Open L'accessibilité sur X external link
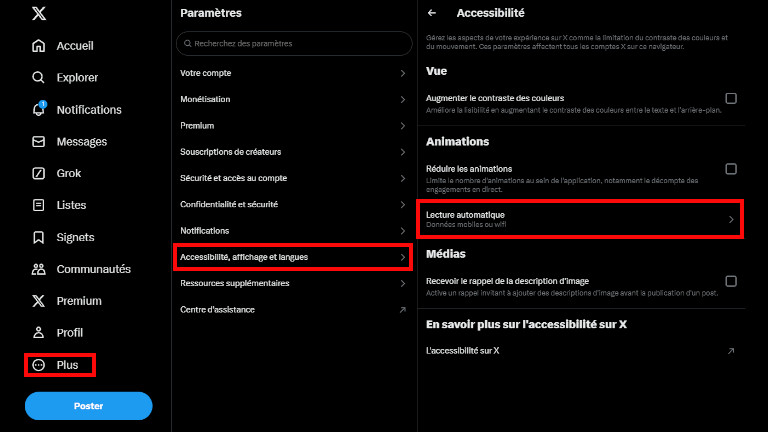The height and width of the screenshot is (432, 768). 731,351
